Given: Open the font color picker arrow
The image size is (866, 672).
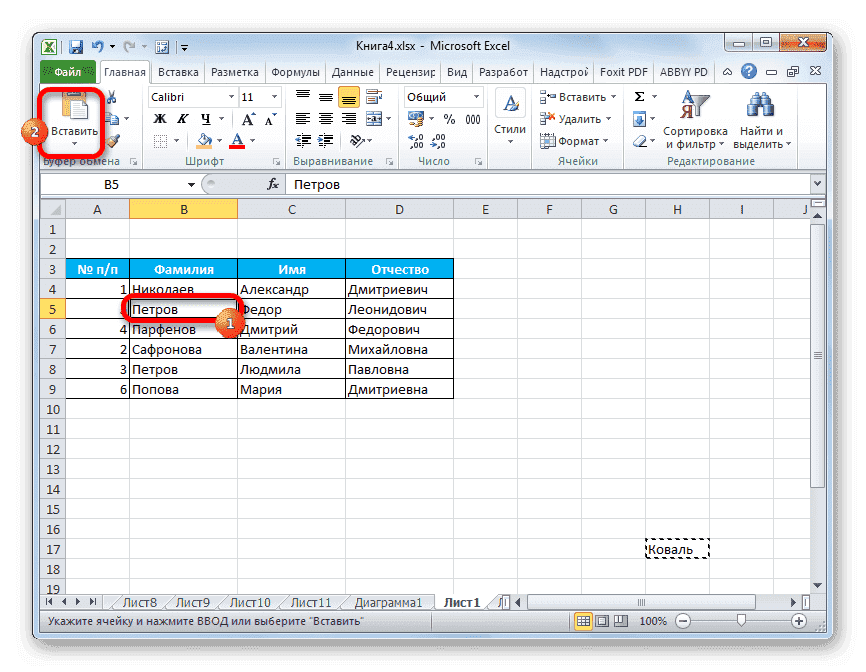Looking at the screenshot, I should [x=251, y=141].
